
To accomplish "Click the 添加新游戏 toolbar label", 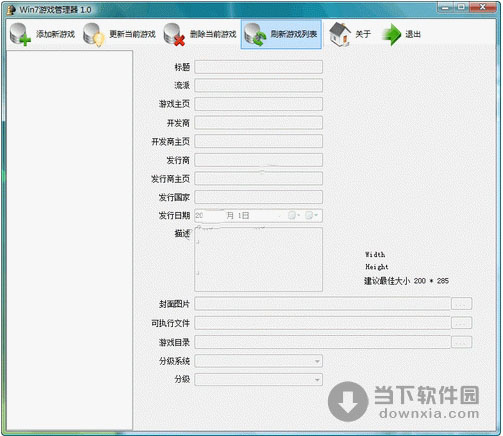I will (55, 34).
